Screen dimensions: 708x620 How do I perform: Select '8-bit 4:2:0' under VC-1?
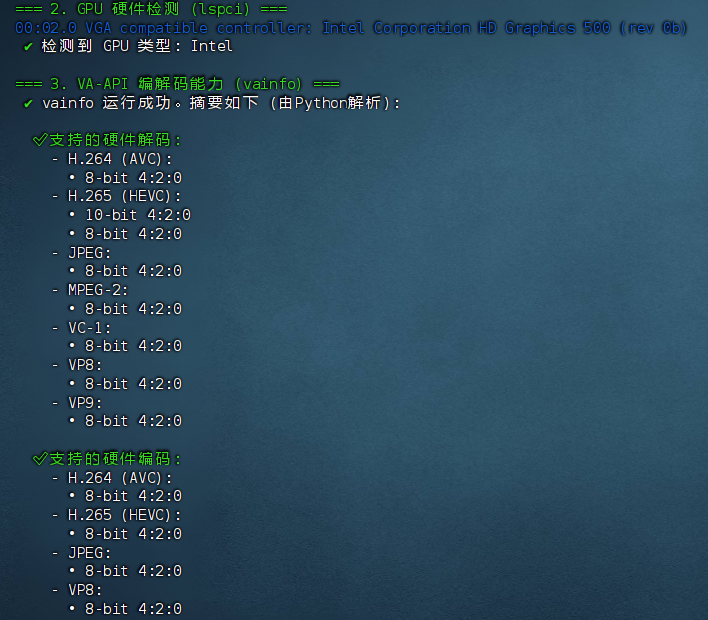[x=133, y=346]
